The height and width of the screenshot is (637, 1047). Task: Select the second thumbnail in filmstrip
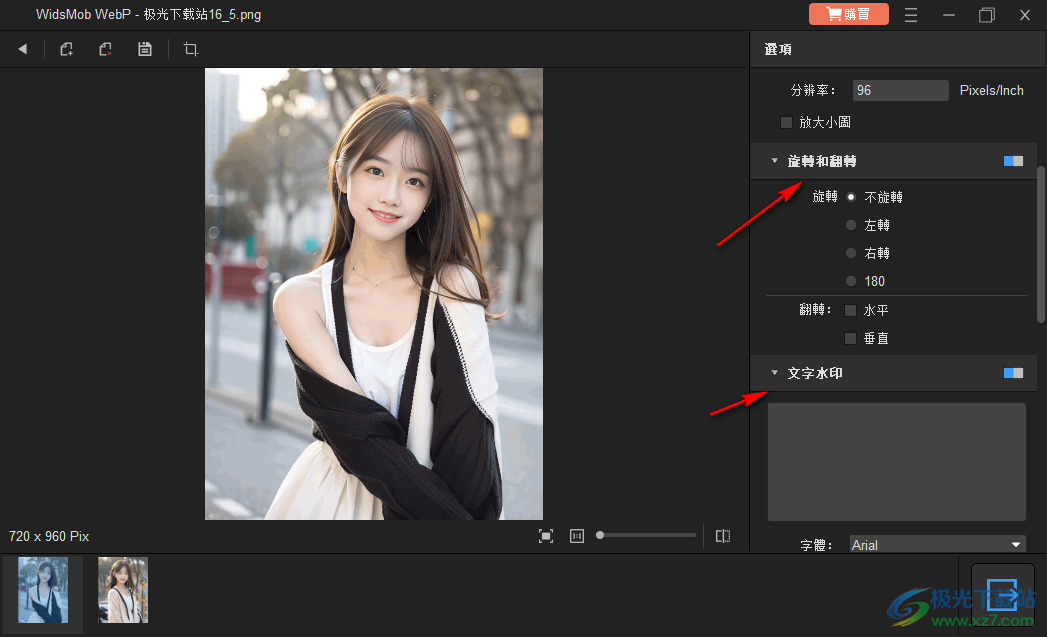click(x=123, y=590)
